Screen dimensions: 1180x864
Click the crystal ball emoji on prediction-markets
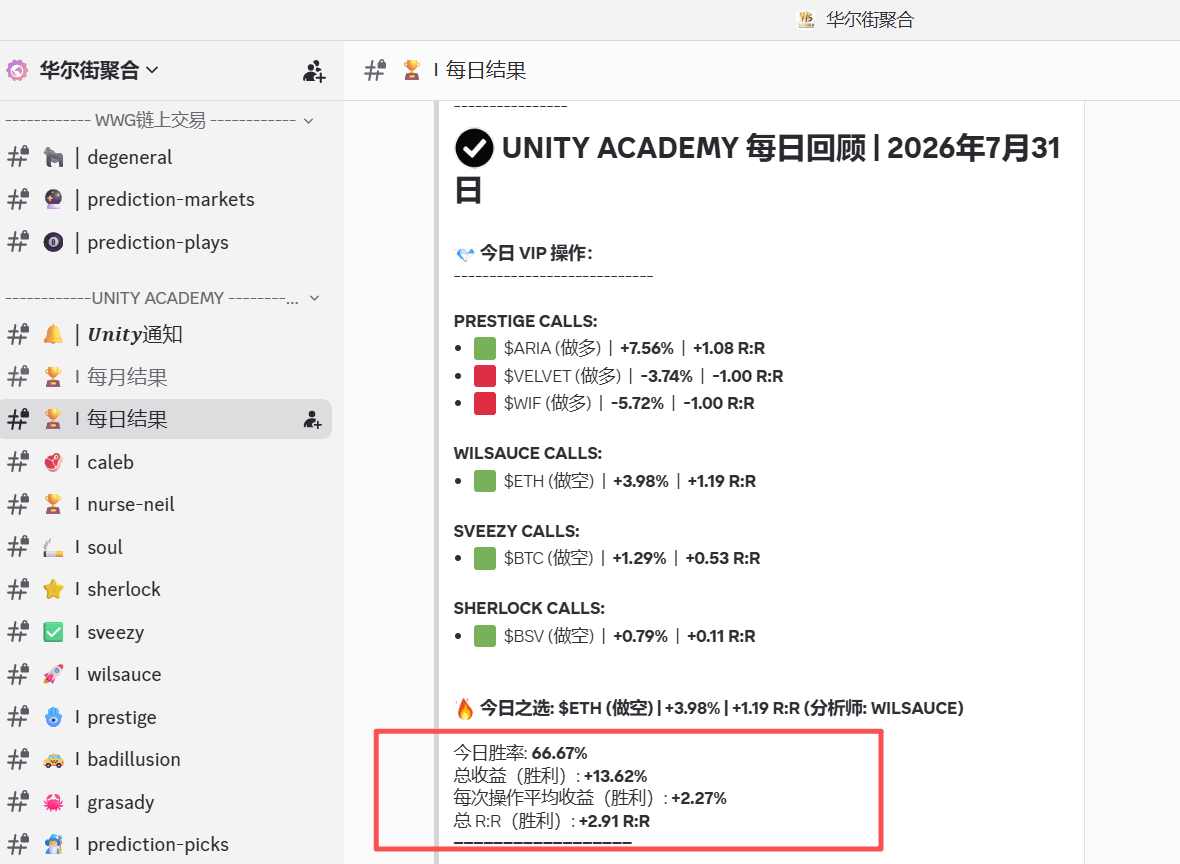pyautogui.click(x=53, y=199)
